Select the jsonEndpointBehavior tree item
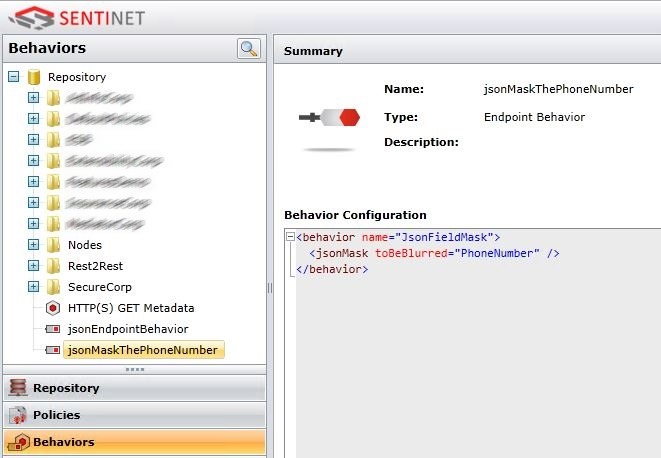The width and height of the screenshot is (661, 458). point(127,329)
